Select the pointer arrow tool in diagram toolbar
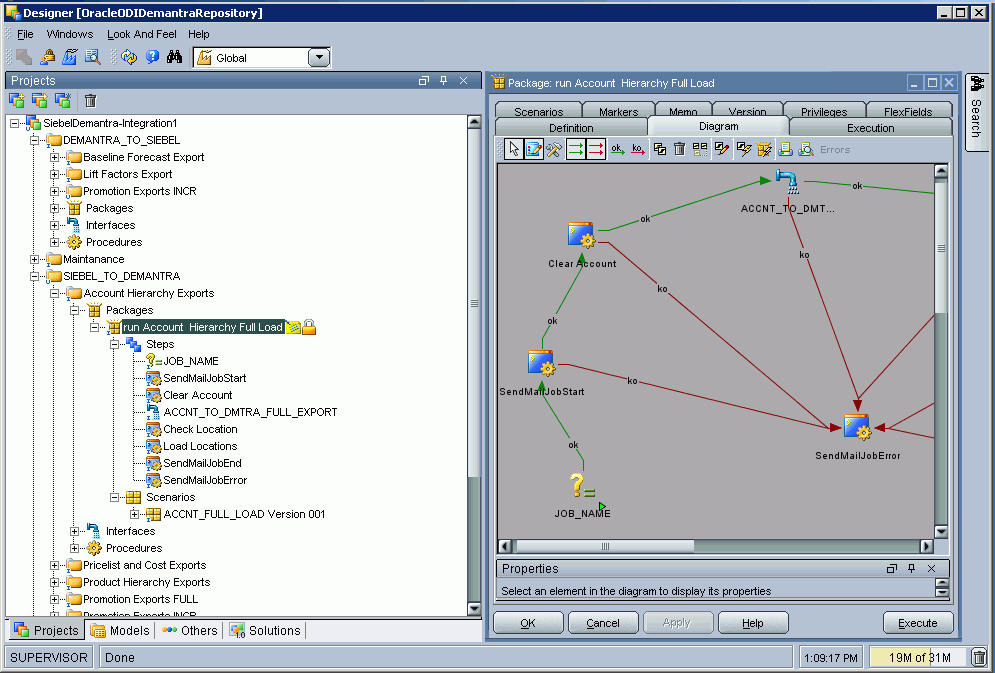Viewport: 995px width, 673px height. point(513,150)
